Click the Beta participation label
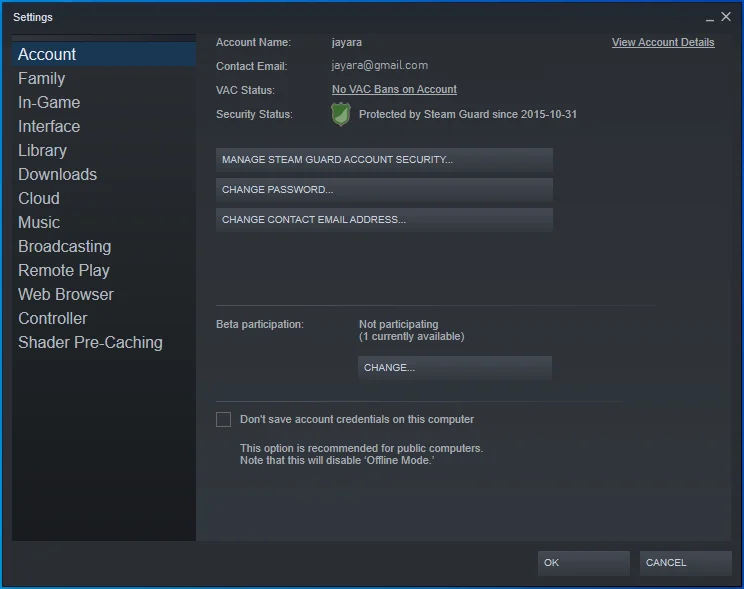 260,324
